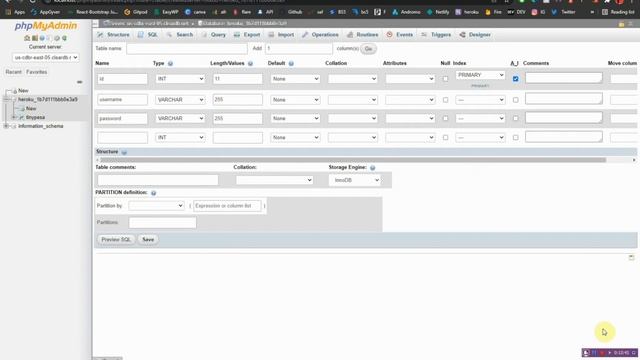Open Default dropdown for password column

tap(295, 118)
